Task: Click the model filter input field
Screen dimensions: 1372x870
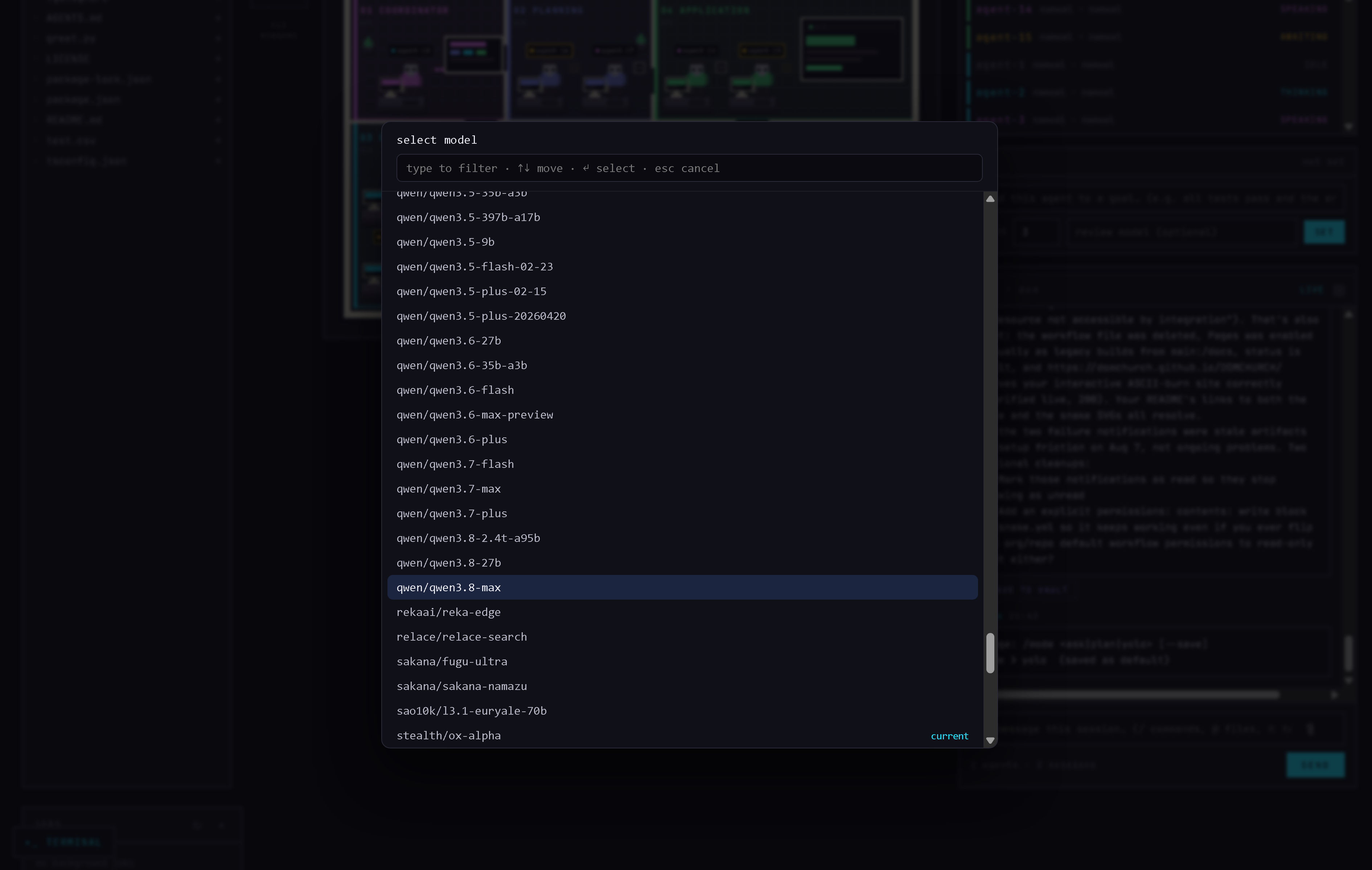Action: [x=689, y=168]
